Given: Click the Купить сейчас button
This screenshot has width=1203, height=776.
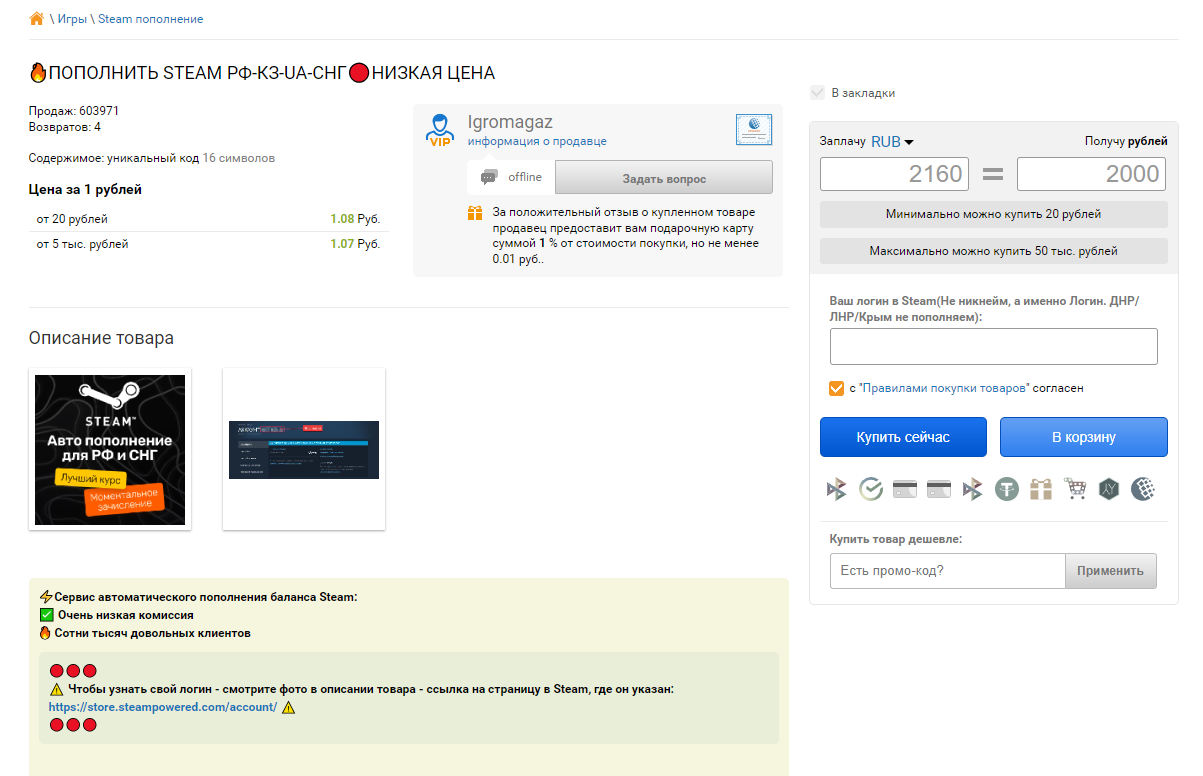Looking at the screenshot, I should (903, 437).
